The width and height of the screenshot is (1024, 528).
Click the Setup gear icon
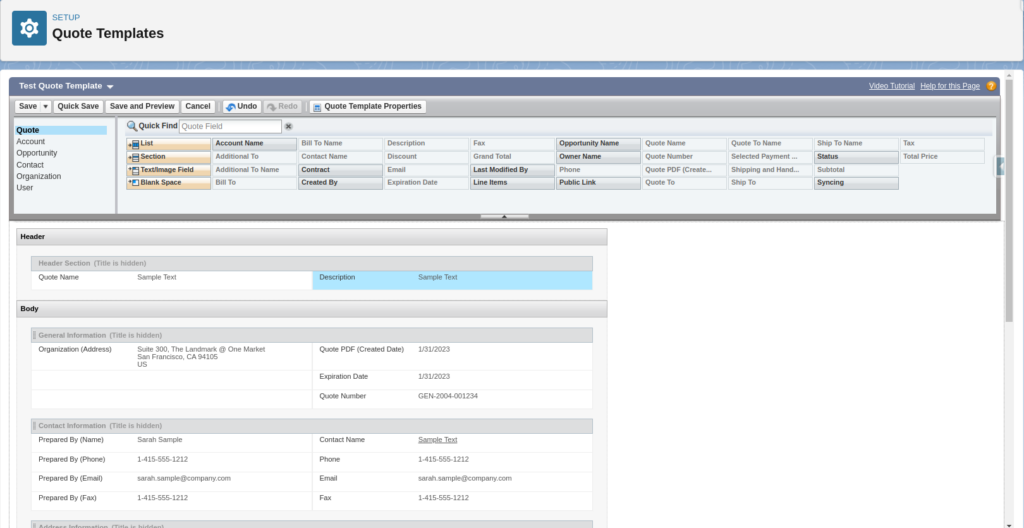pos(29,28)
